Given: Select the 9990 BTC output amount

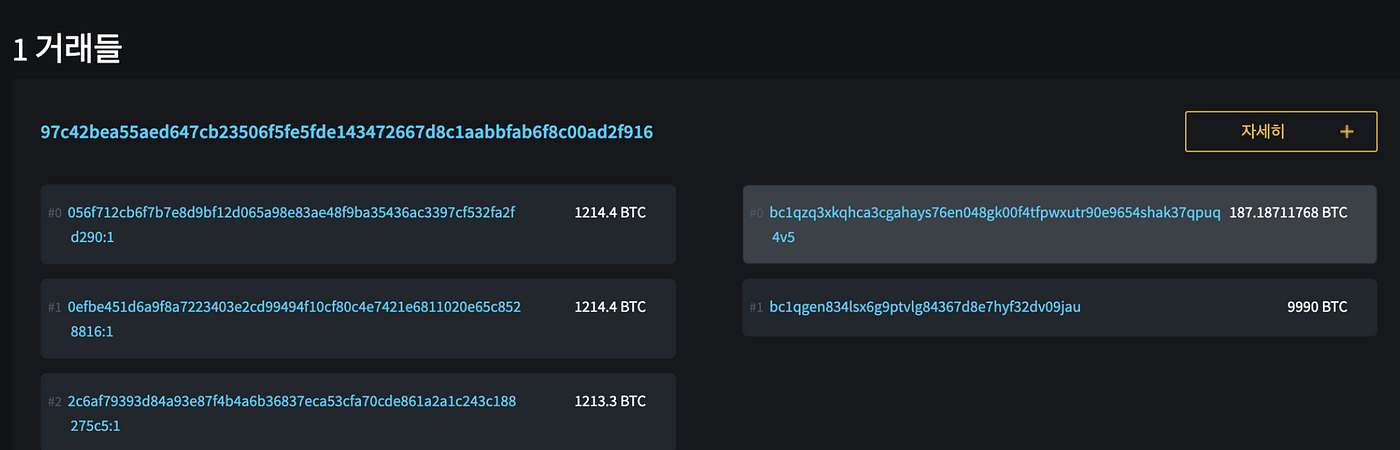Looking at the screenshot, I should [1317, 307].
